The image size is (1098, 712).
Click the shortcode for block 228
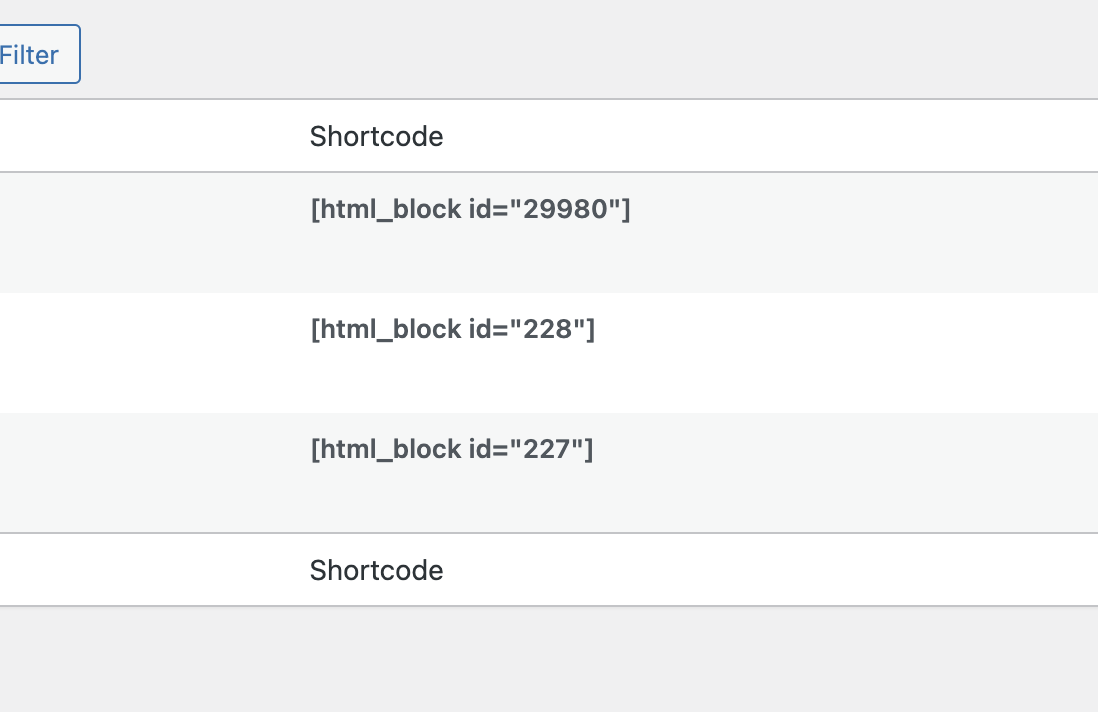click(452, 329)
